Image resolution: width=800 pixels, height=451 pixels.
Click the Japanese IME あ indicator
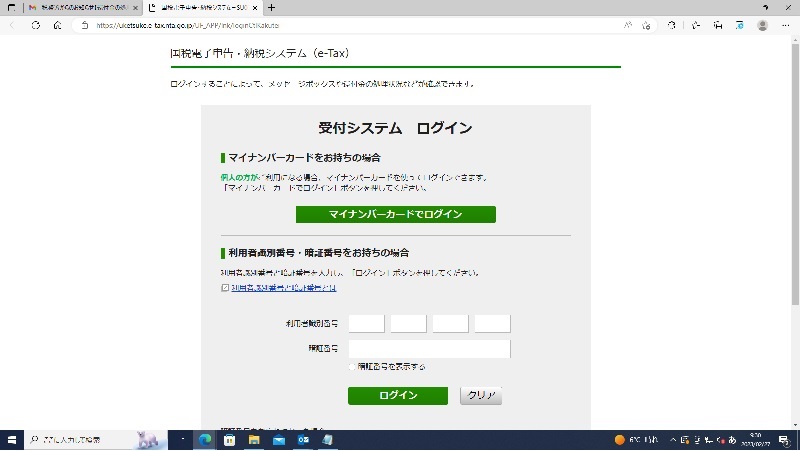(732, 440)
